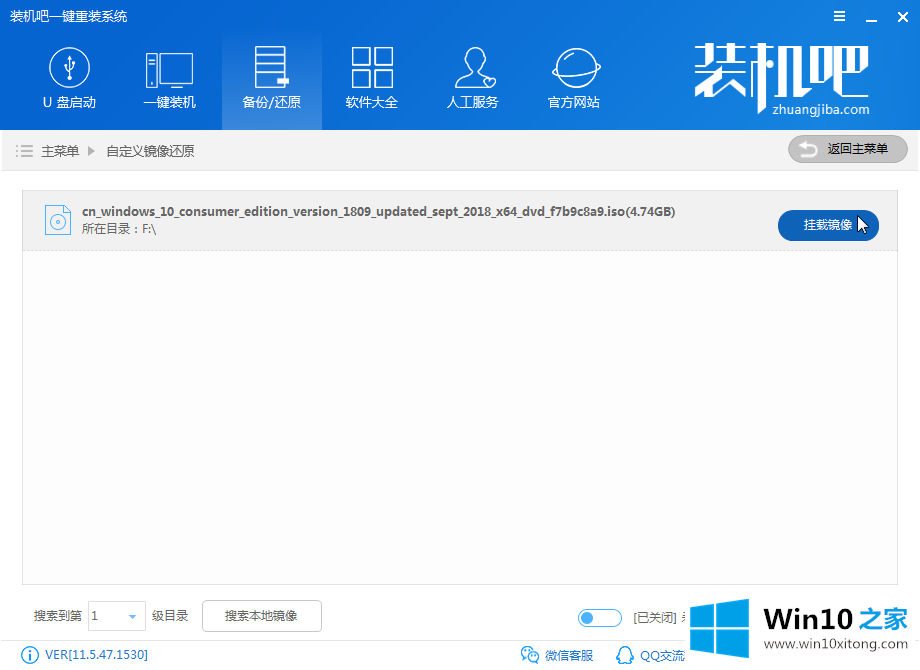Image resolution: width=920 pixels, height=670 pixels.
Task: Open the directory level dropdown showing 1
Action: 116,616
